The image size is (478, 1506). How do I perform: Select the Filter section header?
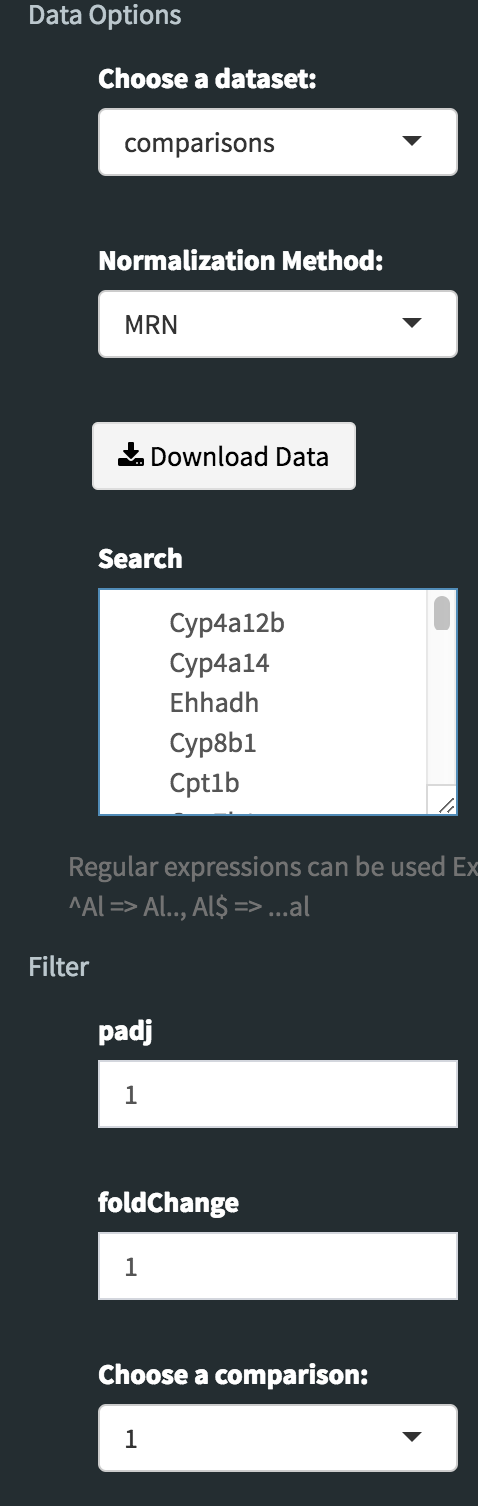click(59, 967)
